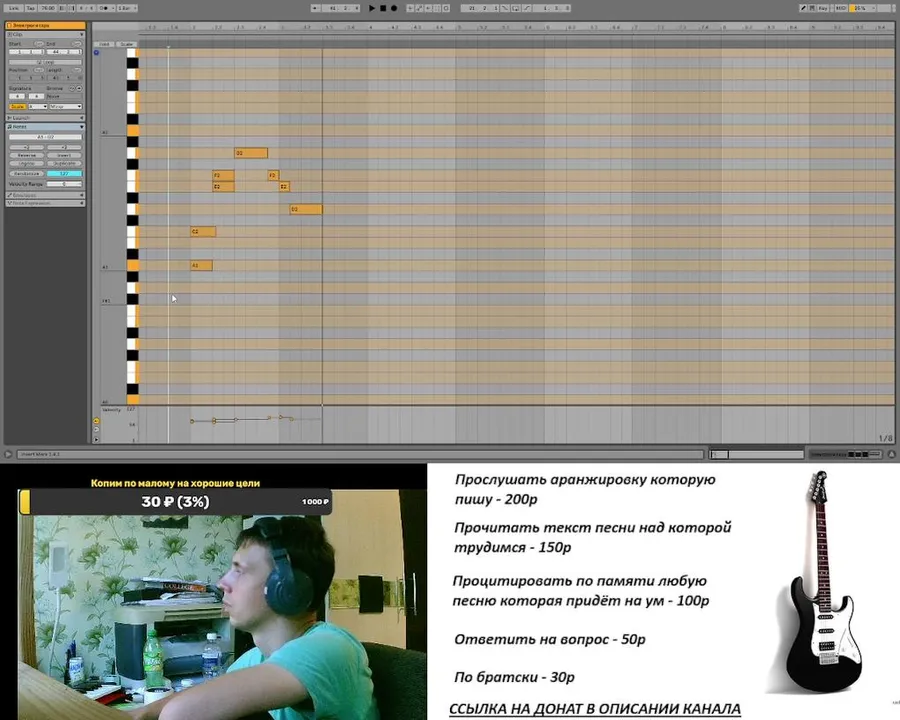Select the C2 note in piano roll
900x720 pixels.
tap(203, 231)
